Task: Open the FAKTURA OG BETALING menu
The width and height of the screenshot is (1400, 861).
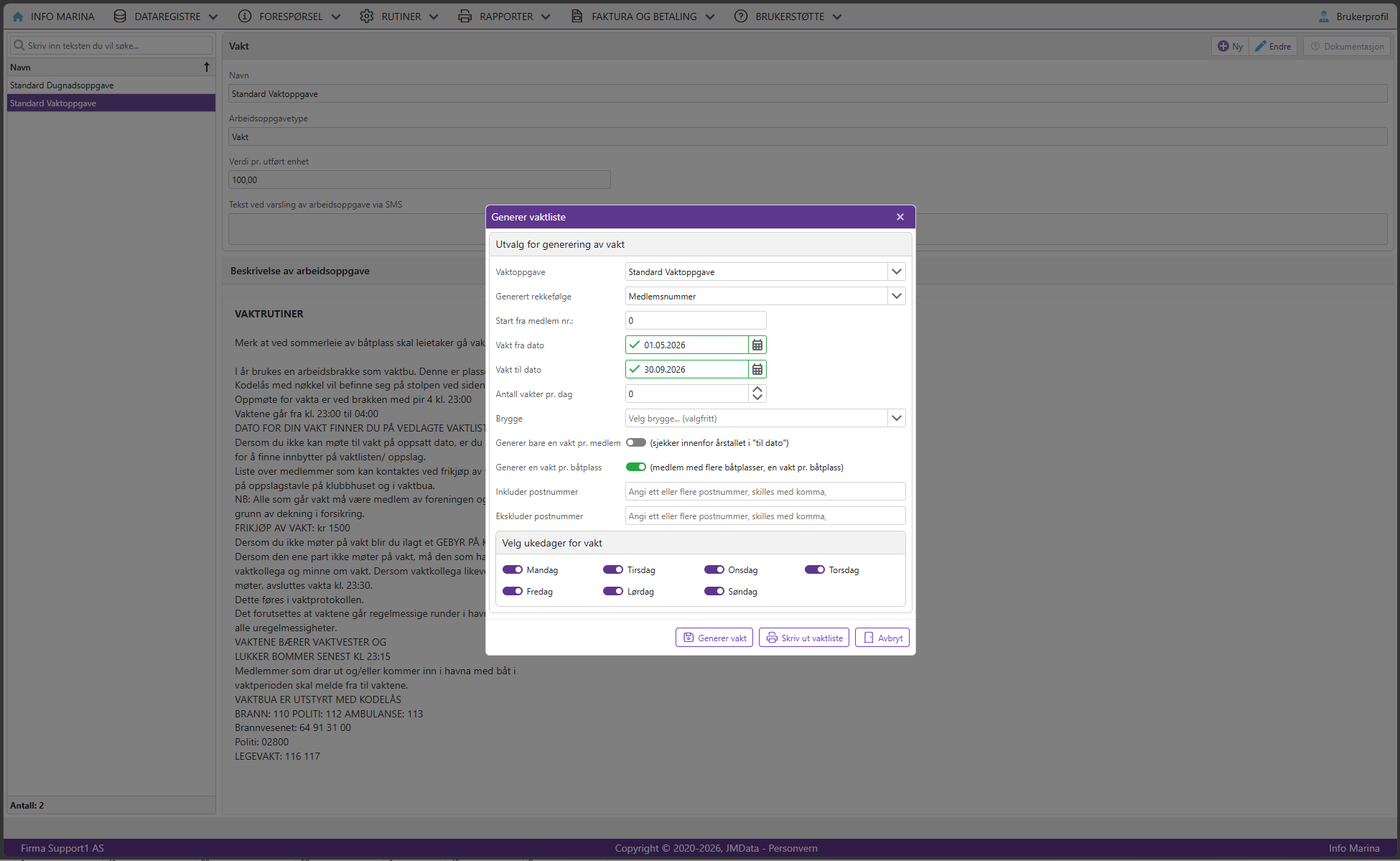Action: click(643, 16)
